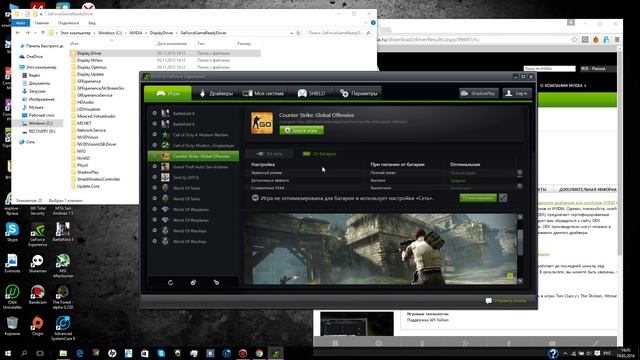640x360 pixels.
Task: Open the Главная ribbon tab in Explorer
Action: [41, 23]
